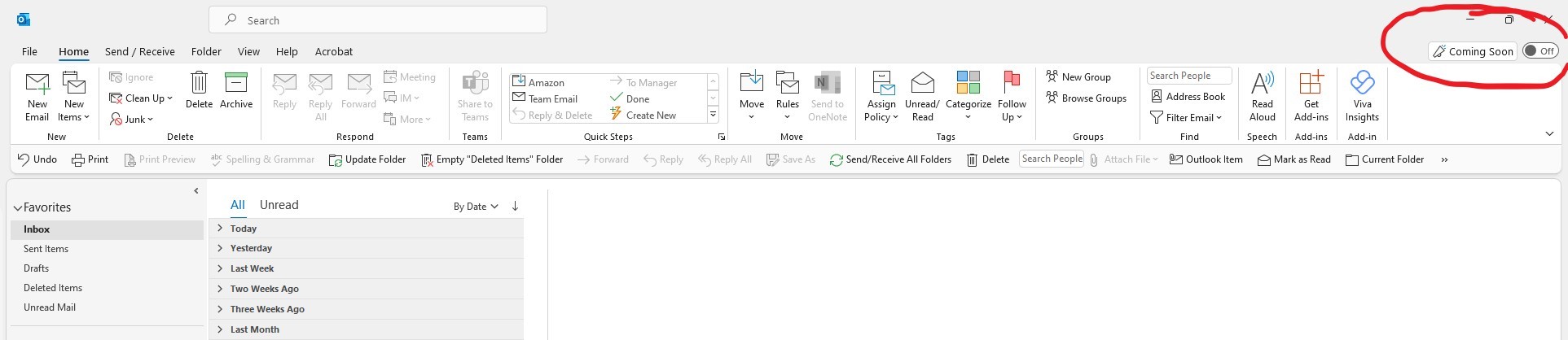Open the By Date sort dropdown

pos(476,207)
